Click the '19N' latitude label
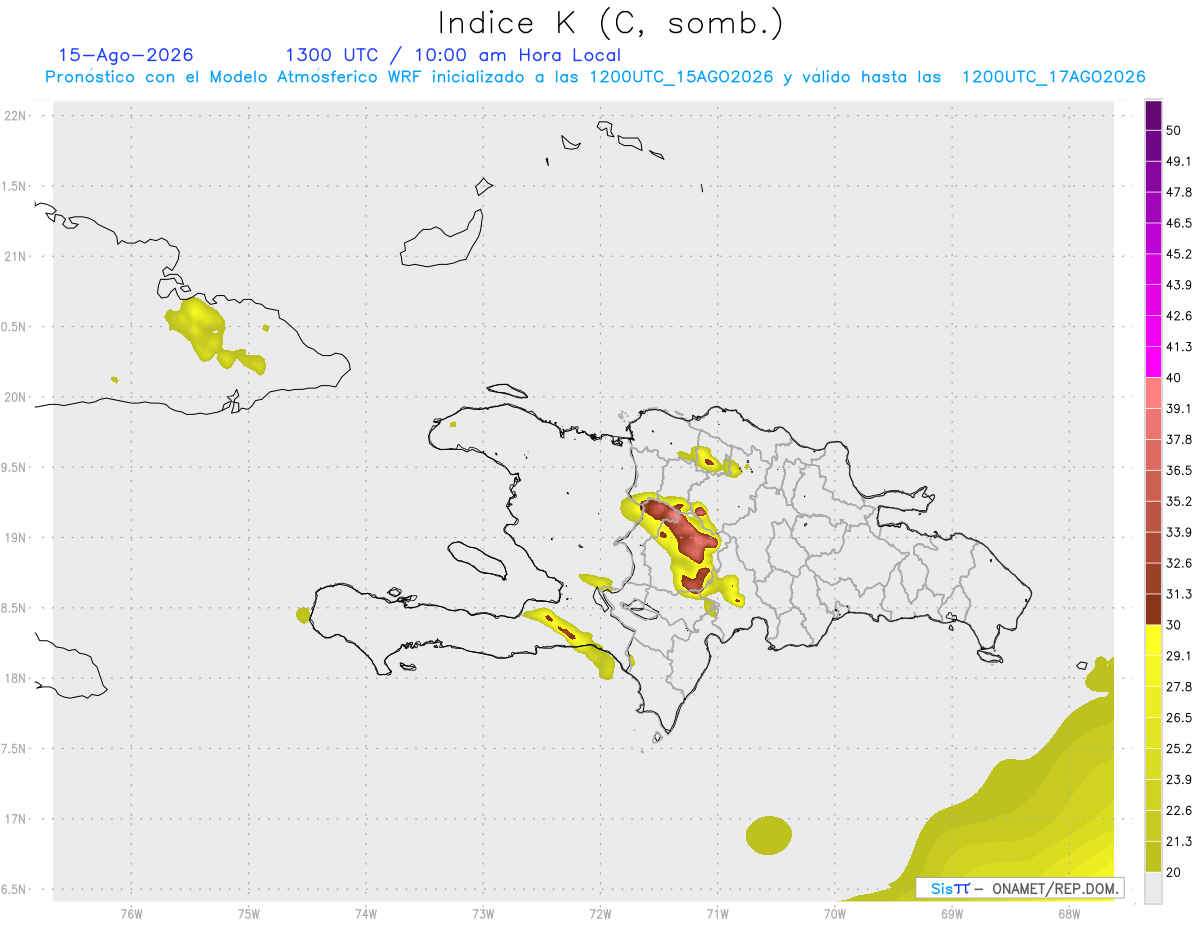 click(17, 537)
